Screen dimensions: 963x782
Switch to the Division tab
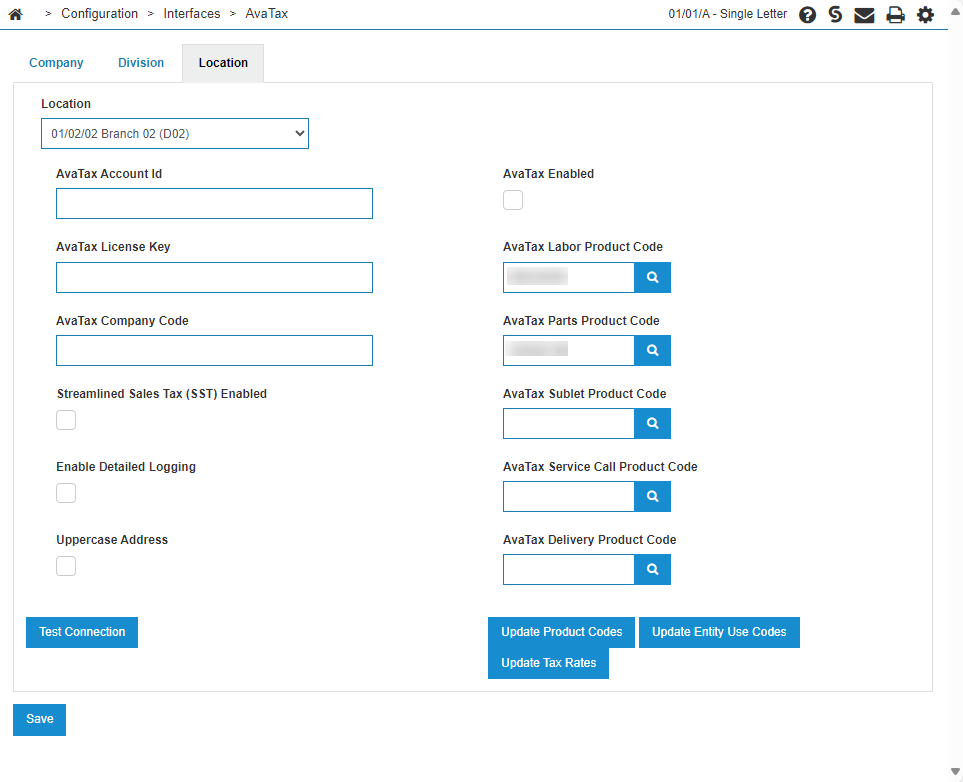(x=141, y=63)
